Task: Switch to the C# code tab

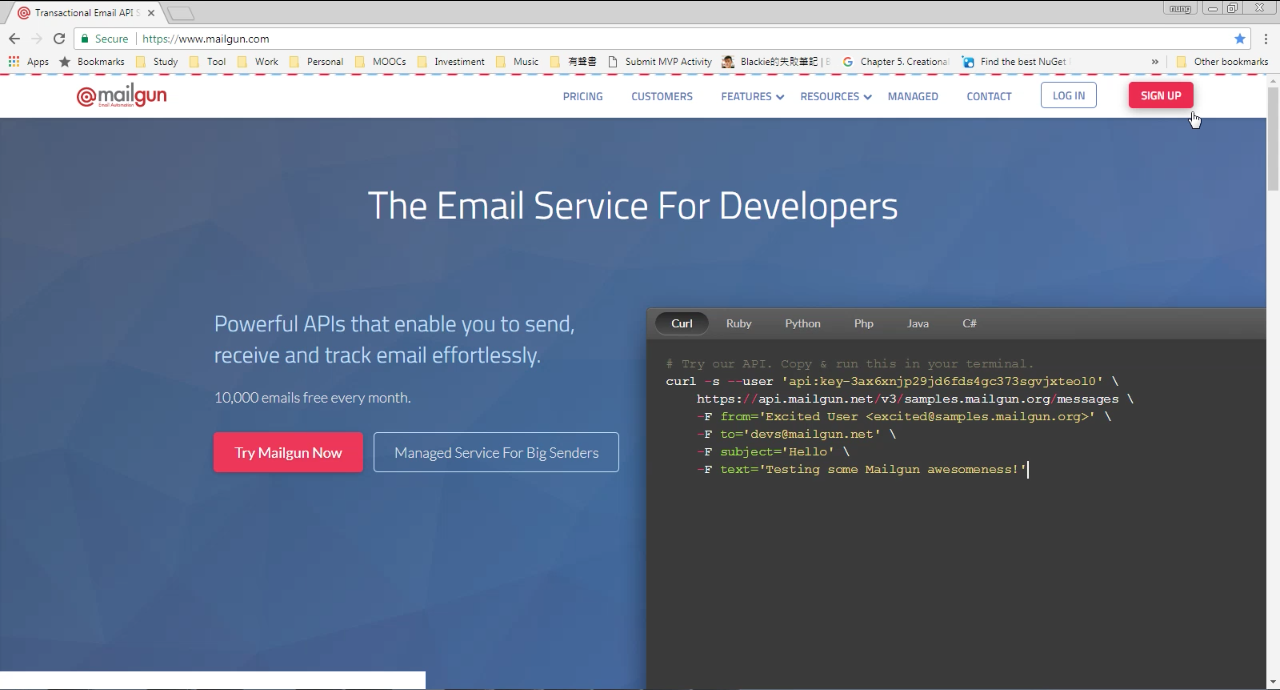Action: coord(970,323)
